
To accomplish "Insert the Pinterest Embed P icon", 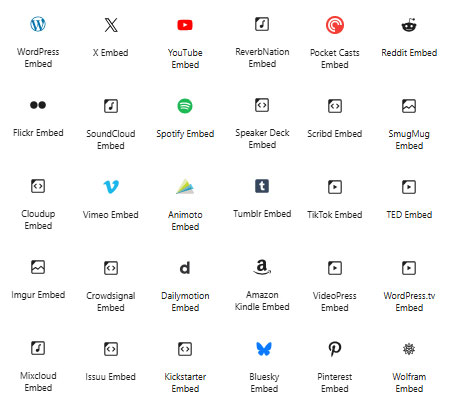I will point(335,349).
